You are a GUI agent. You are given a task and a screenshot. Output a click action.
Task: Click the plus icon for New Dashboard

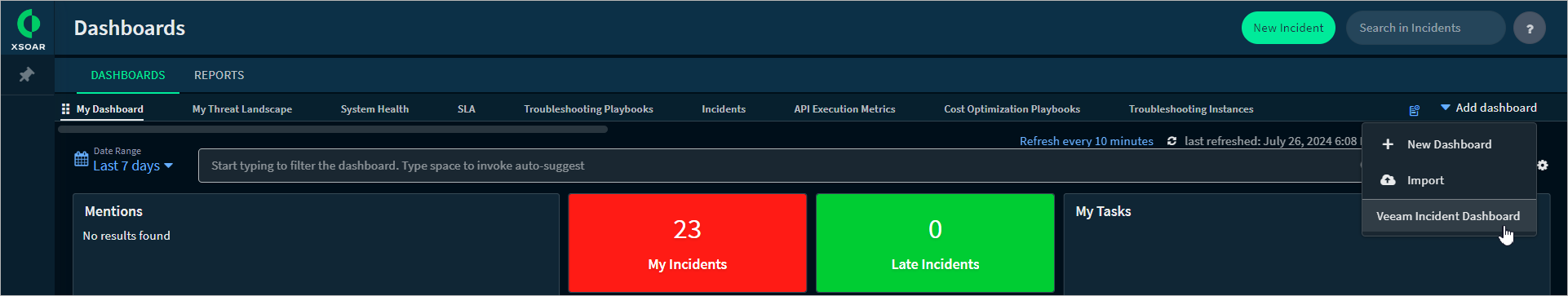click(x=1388, y=144)
